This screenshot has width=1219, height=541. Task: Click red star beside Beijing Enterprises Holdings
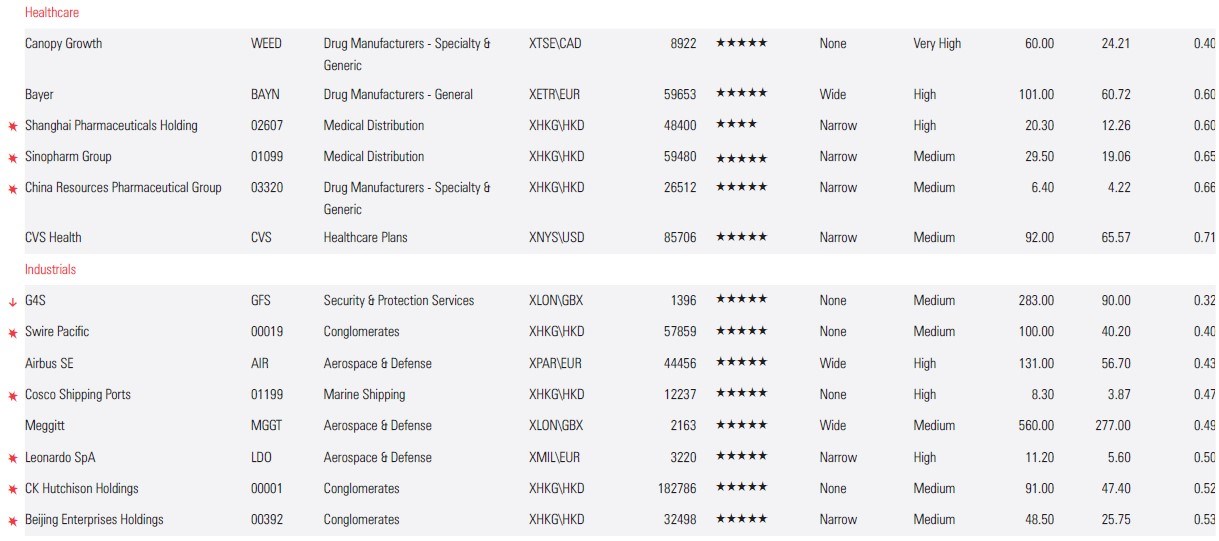click(13, 521)
